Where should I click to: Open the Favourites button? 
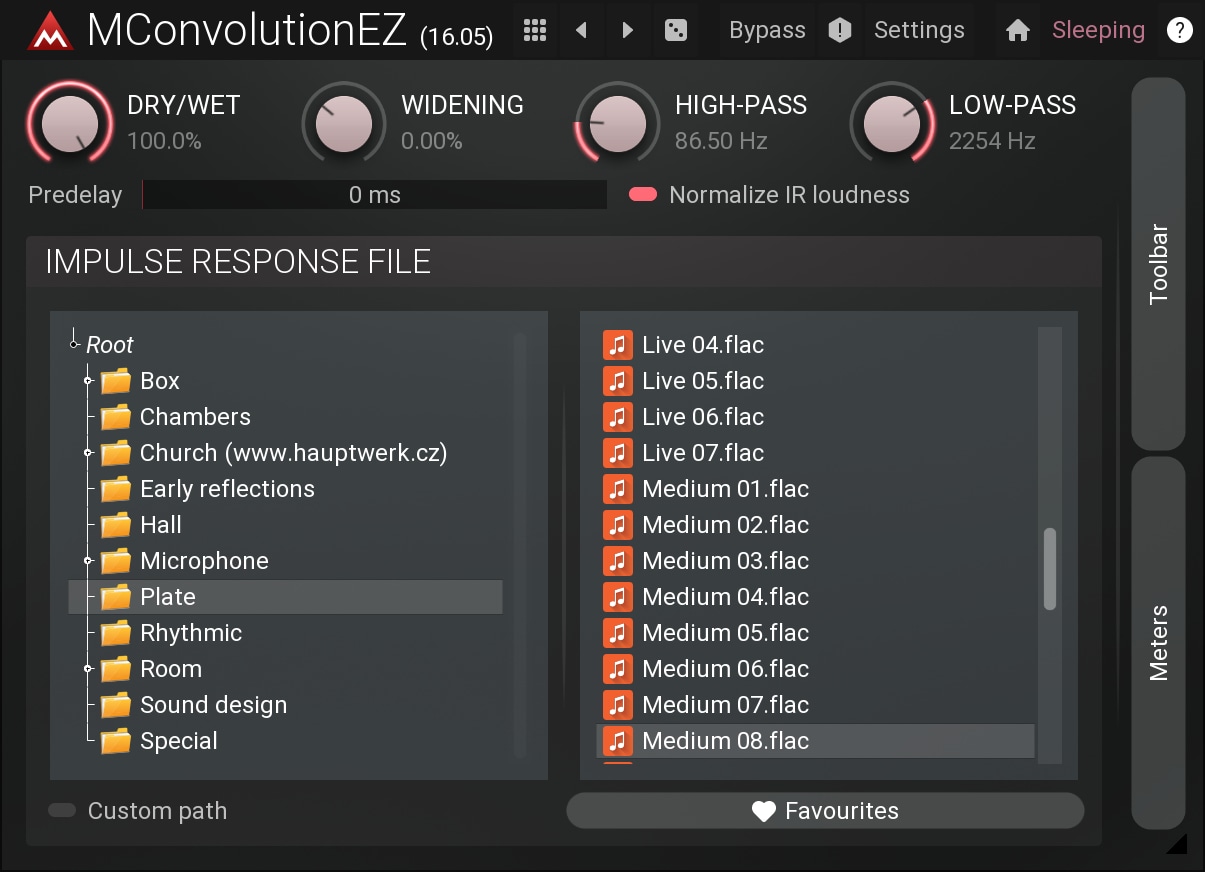pyautogui.click(x=825, y=811)
